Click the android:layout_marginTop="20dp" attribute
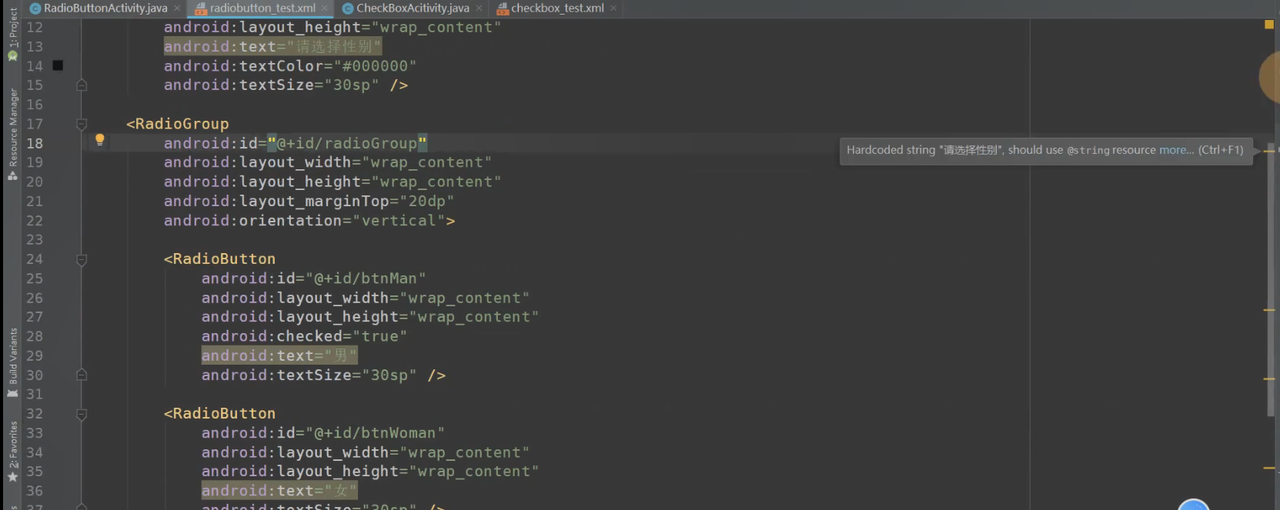The width and height of the screenshot is (1280, 510). (x=309, y=201)
